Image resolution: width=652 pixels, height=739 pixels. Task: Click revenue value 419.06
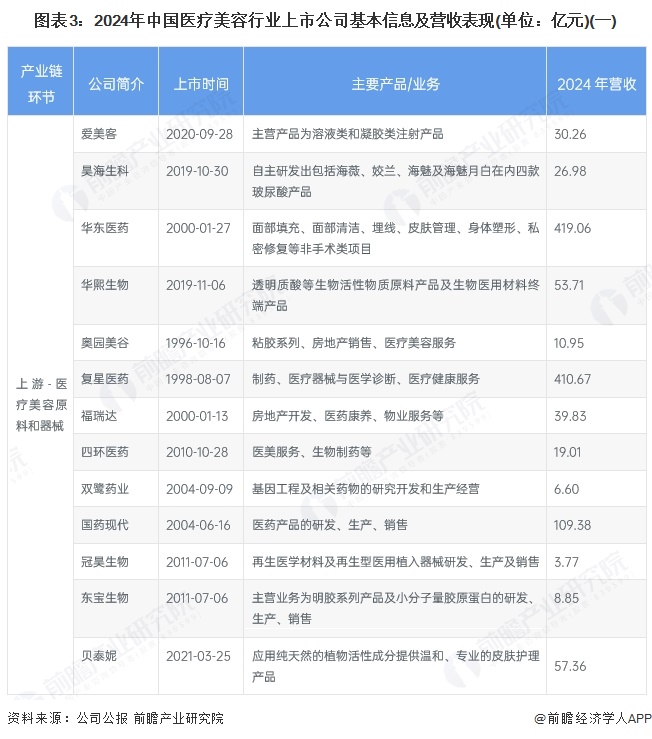(x=572, y=228)
